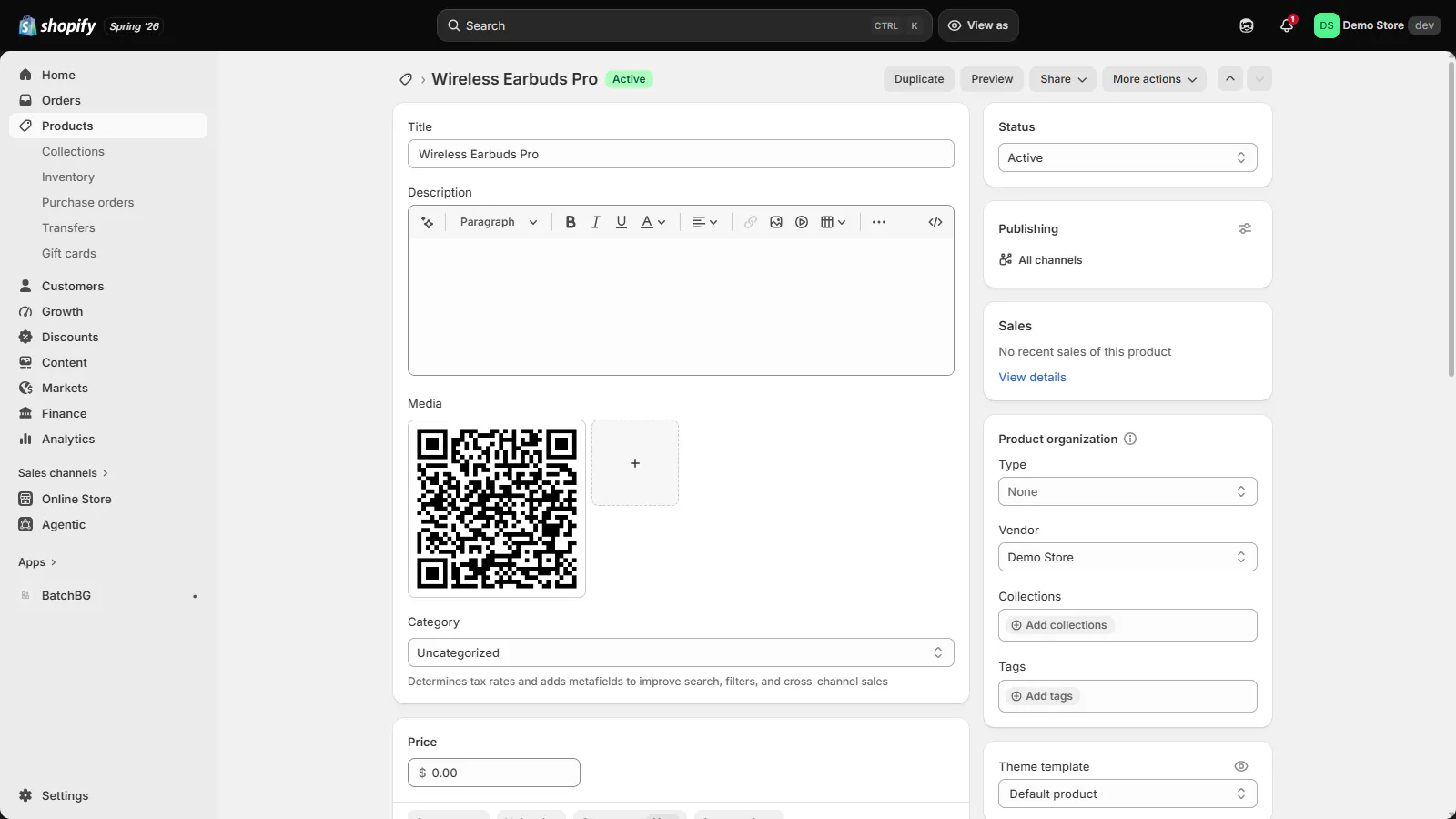Screen dimensions: 1456x819
Task: Go to previous product arrow
Action: 1230,78
